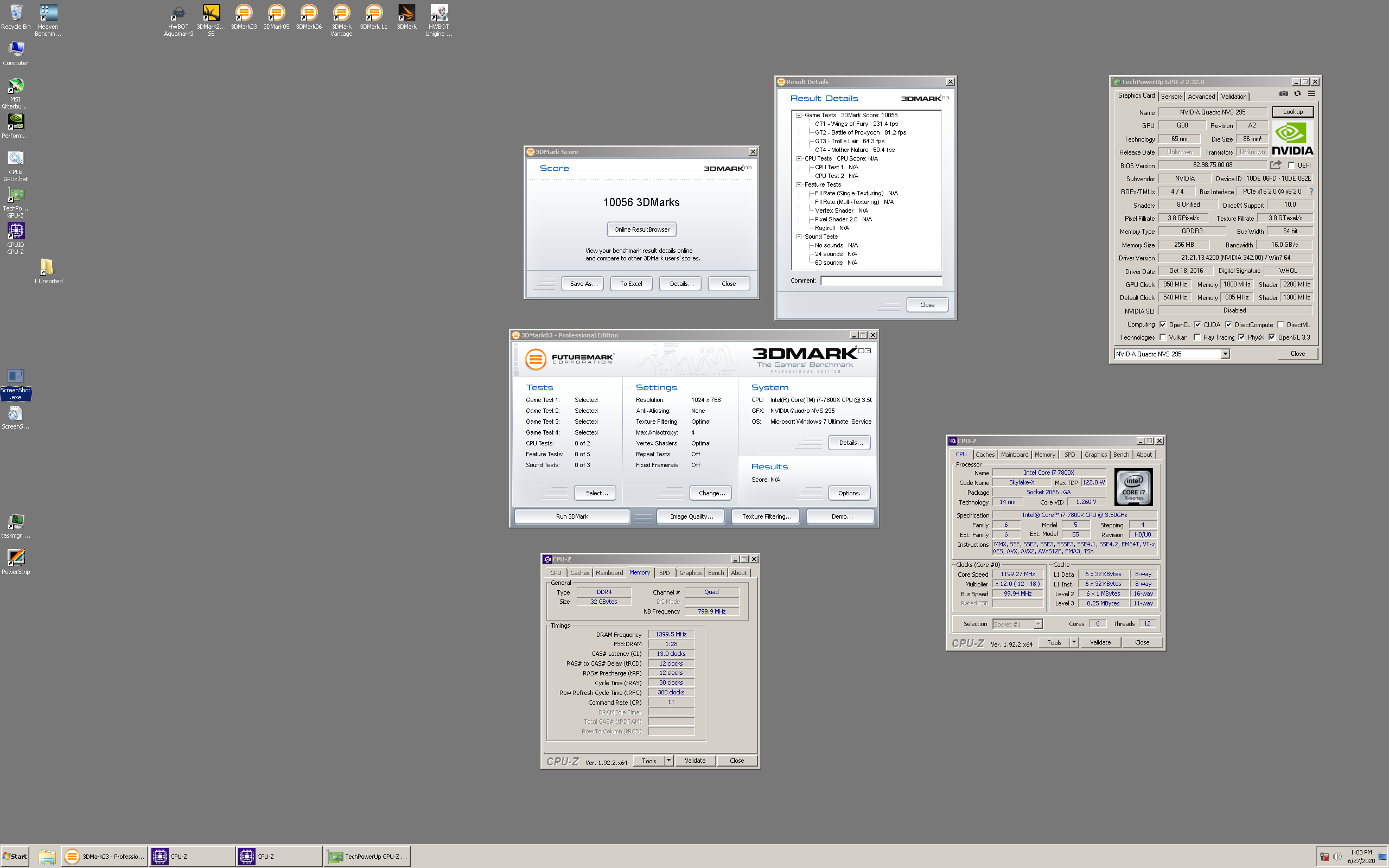Open the 3DMark06 desktop icon
Screen dimensions: 1389x868
(309, 17)
